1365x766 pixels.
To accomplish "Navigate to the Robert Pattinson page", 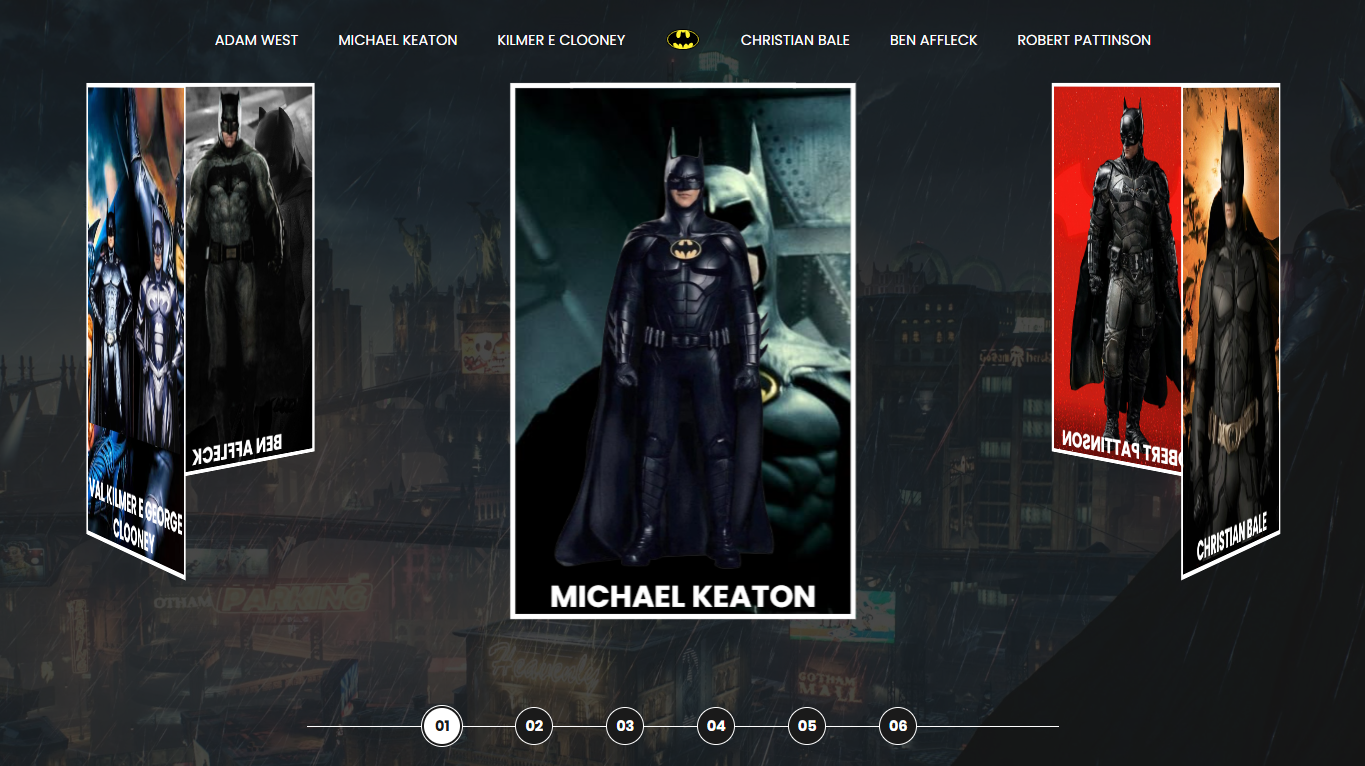I will point(1083,40).
